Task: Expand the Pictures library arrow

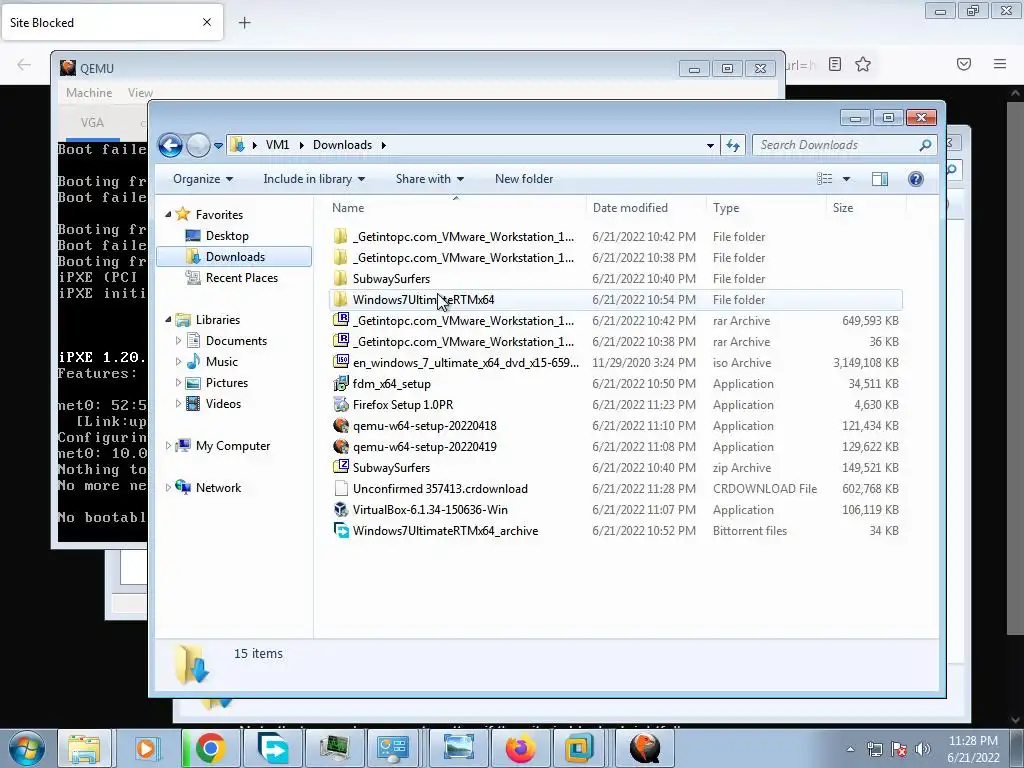Action: point(178,383)
